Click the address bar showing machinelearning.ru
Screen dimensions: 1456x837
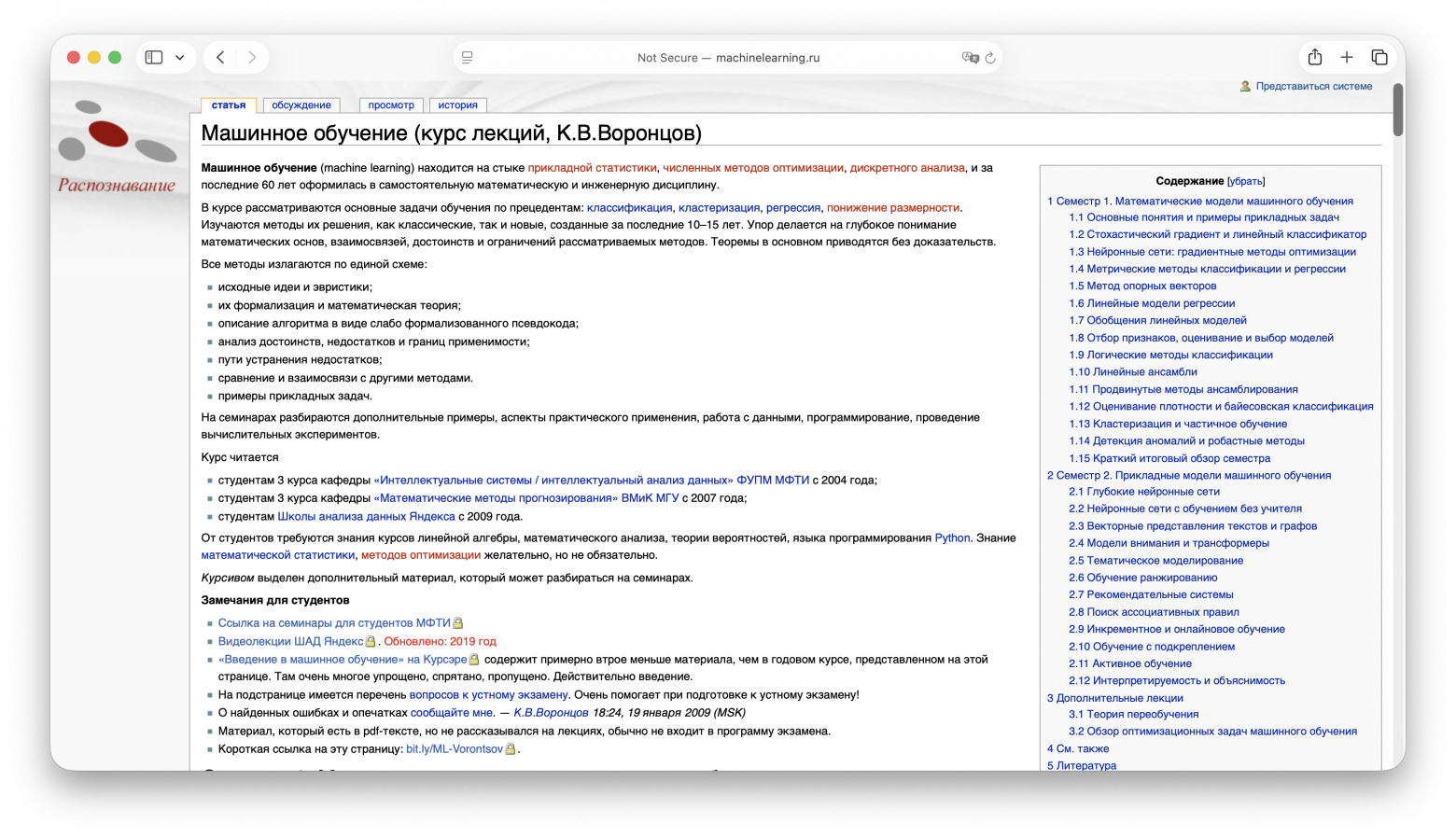point(728,58)
